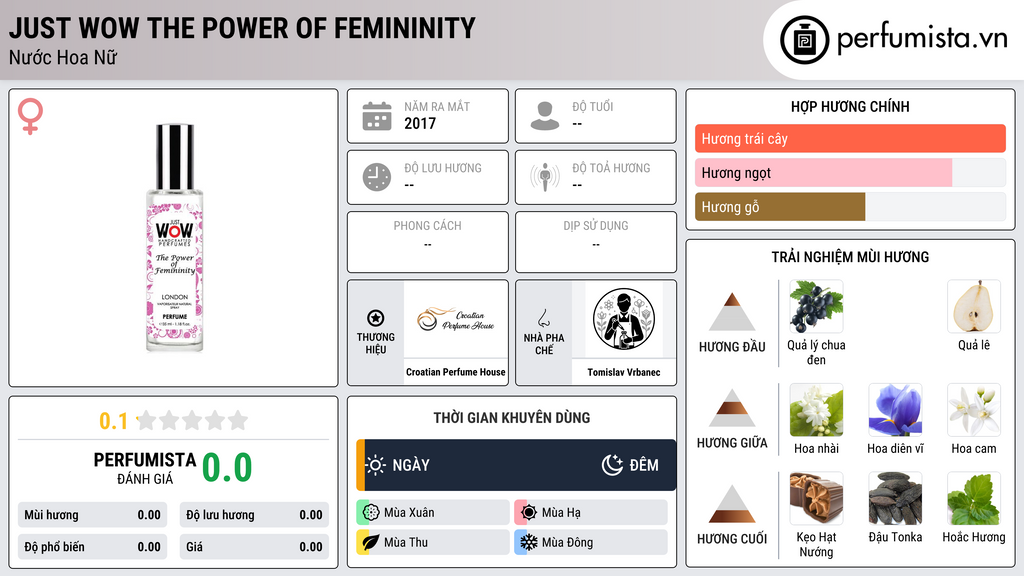
Task: Click the Thời gian khuyên dùng heading
Action: click(x=511, y=418)
